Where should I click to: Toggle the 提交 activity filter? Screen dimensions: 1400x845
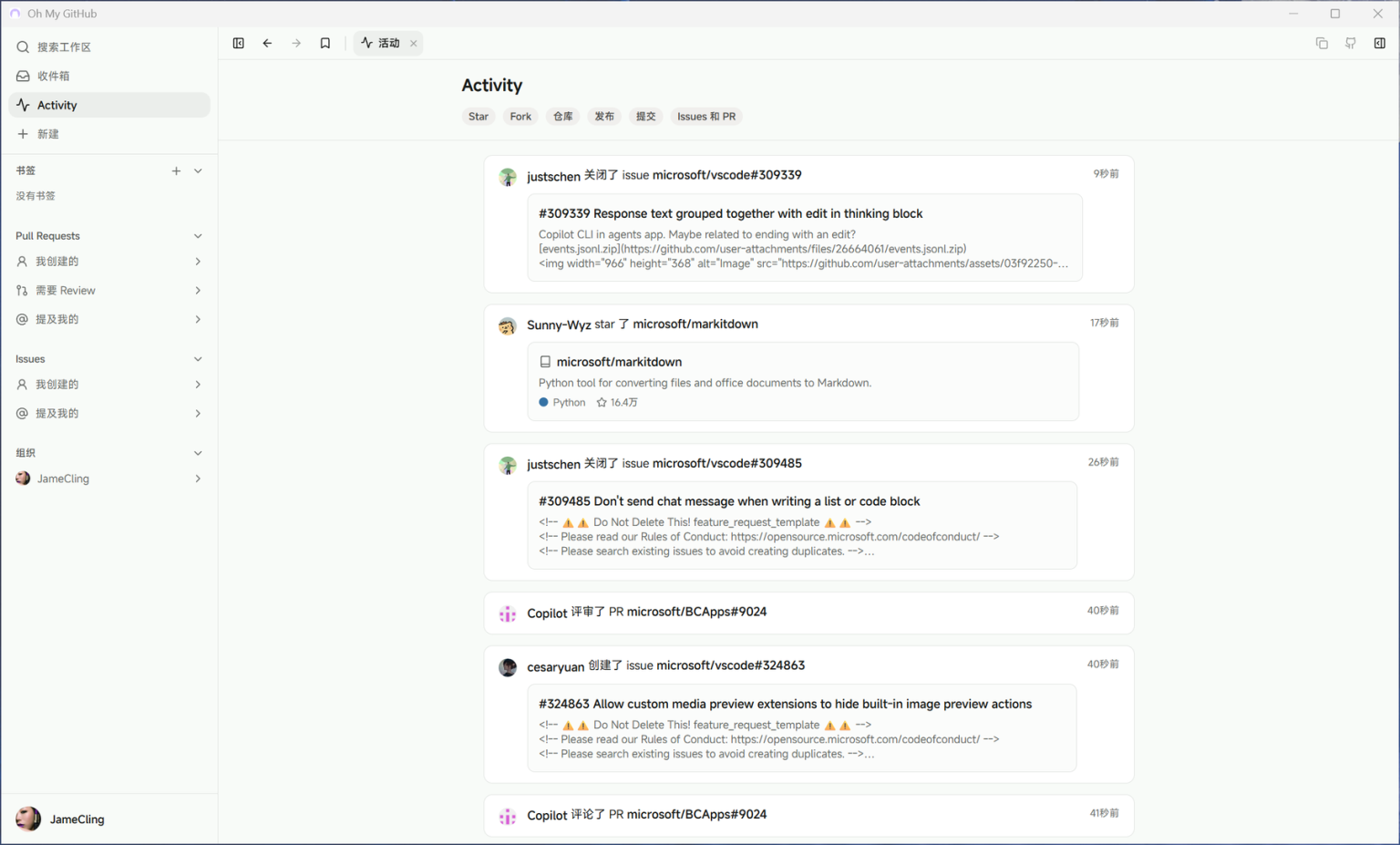[x=646, y=117]
